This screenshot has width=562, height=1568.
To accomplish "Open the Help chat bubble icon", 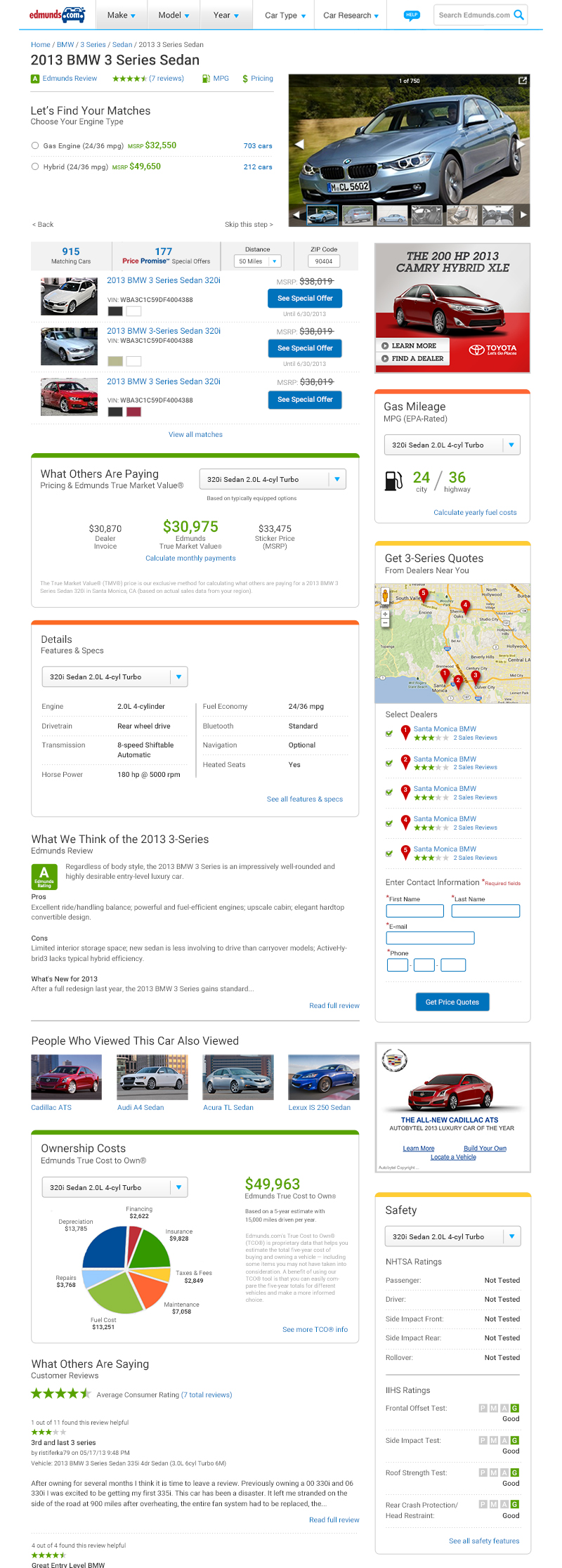I will tap(412, 15).
